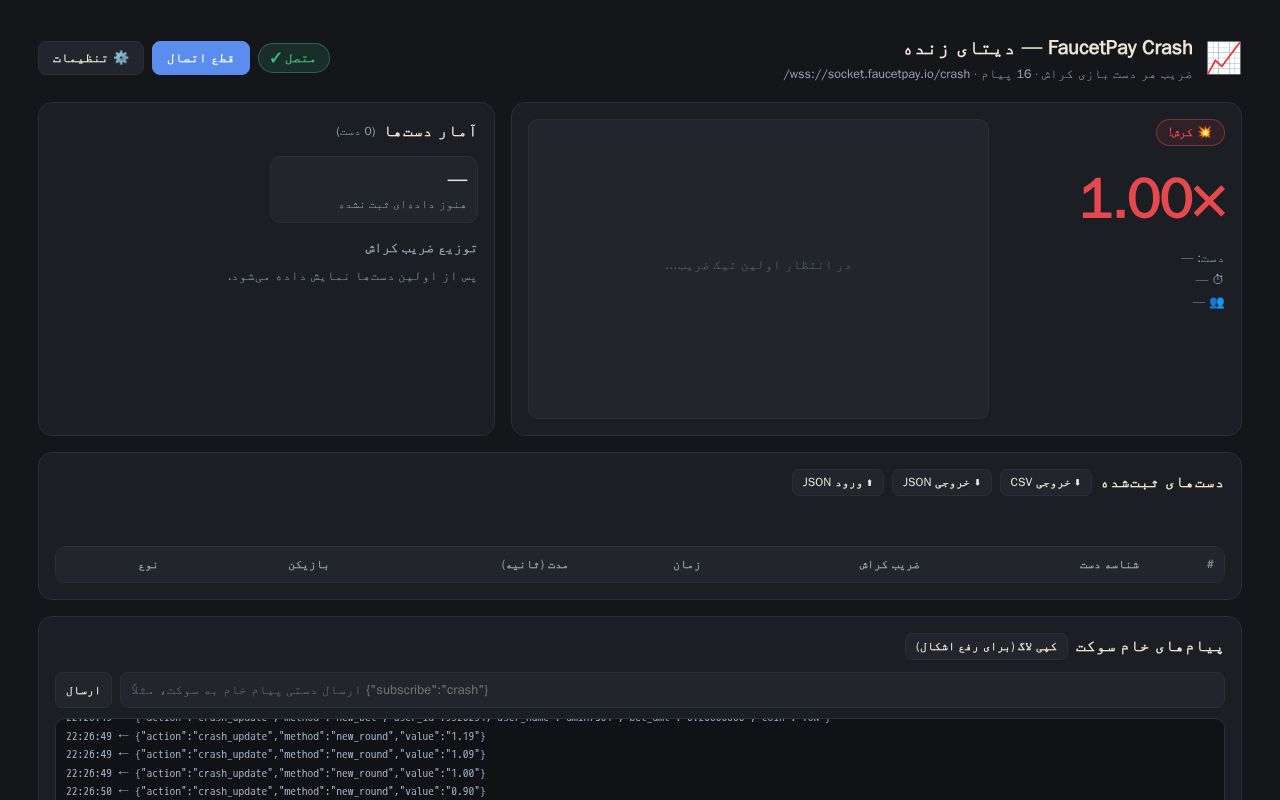Click the بازیکن column header

pyautogui.click(x=308, y=565)
